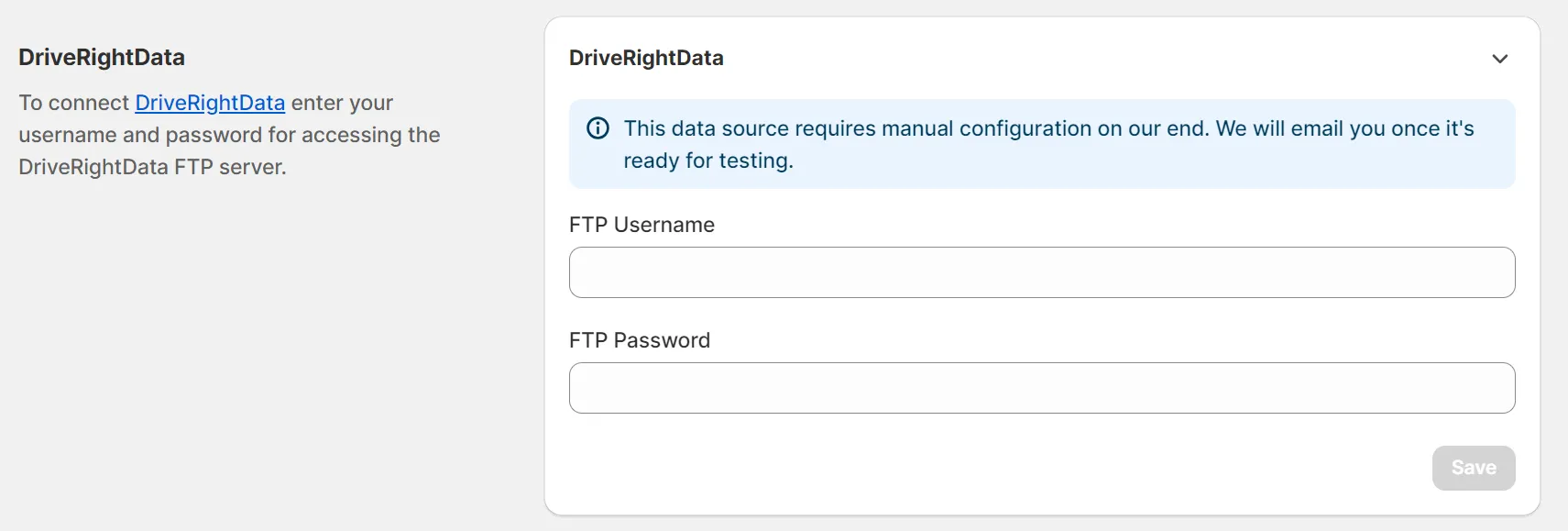Click the FTP Password label
The image size is (1568, 531).
[x=640, y=340]
